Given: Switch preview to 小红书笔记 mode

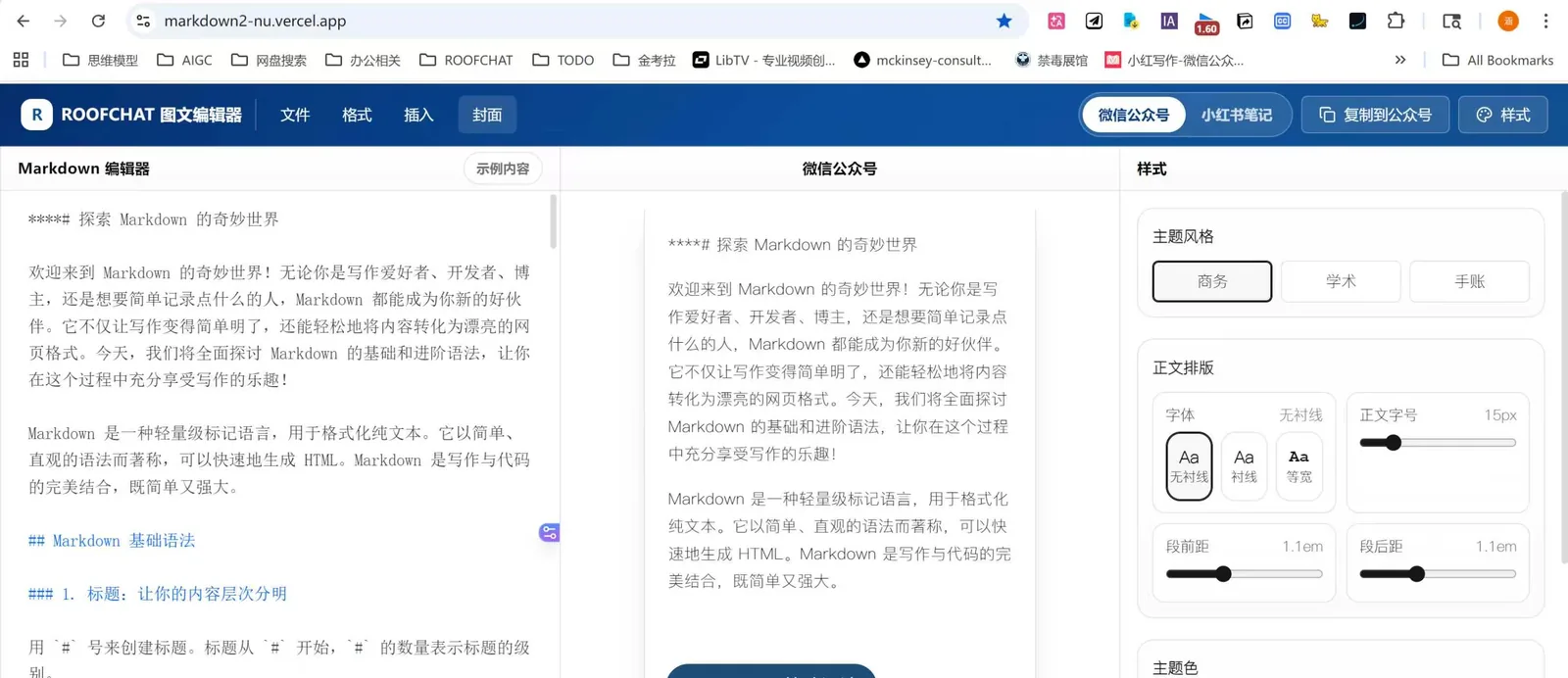Looking at the screenshot, I should pos(1237,115).
